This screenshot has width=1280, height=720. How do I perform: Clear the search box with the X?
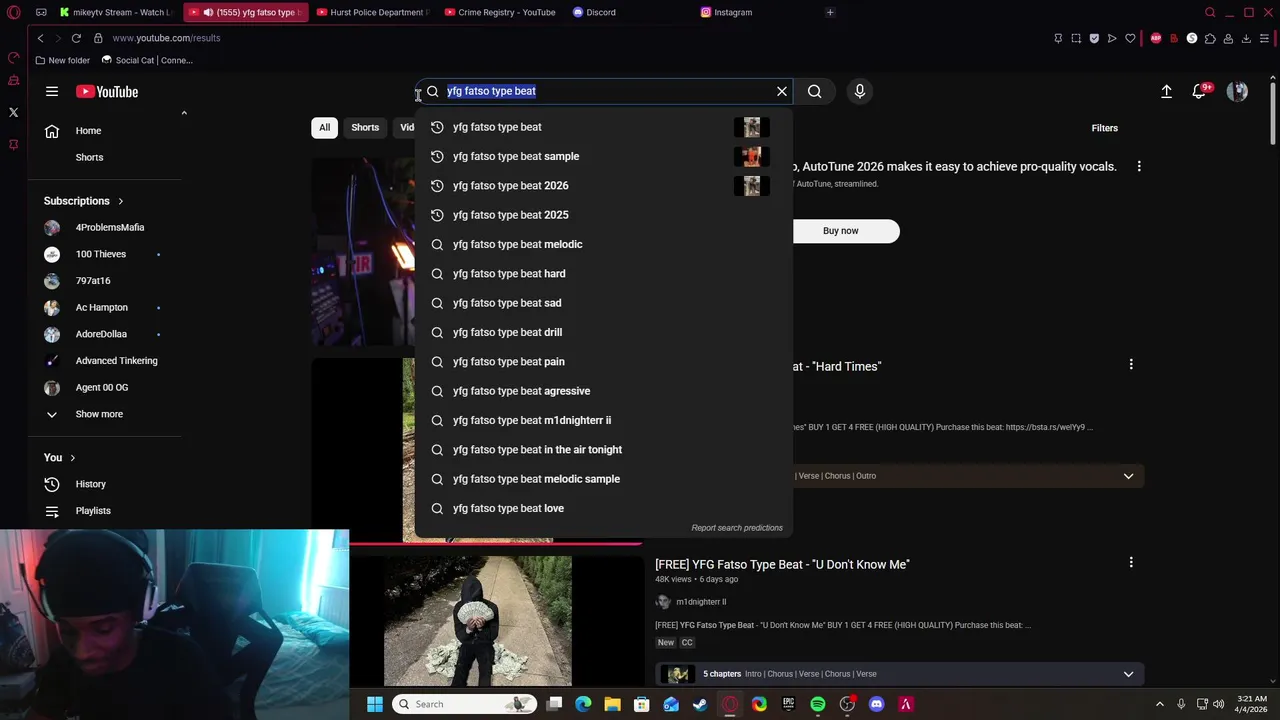(x=782, y=91)
